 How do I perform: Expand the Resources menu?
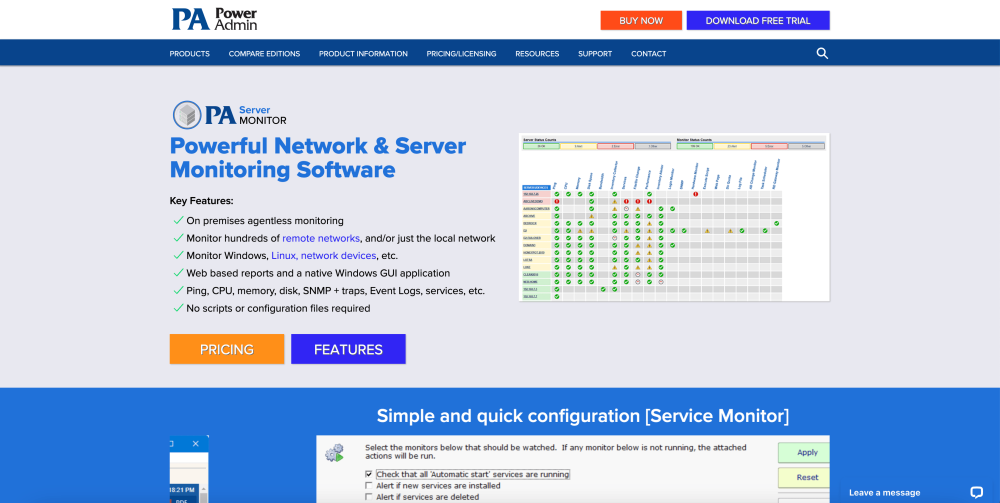pos(537,54)
